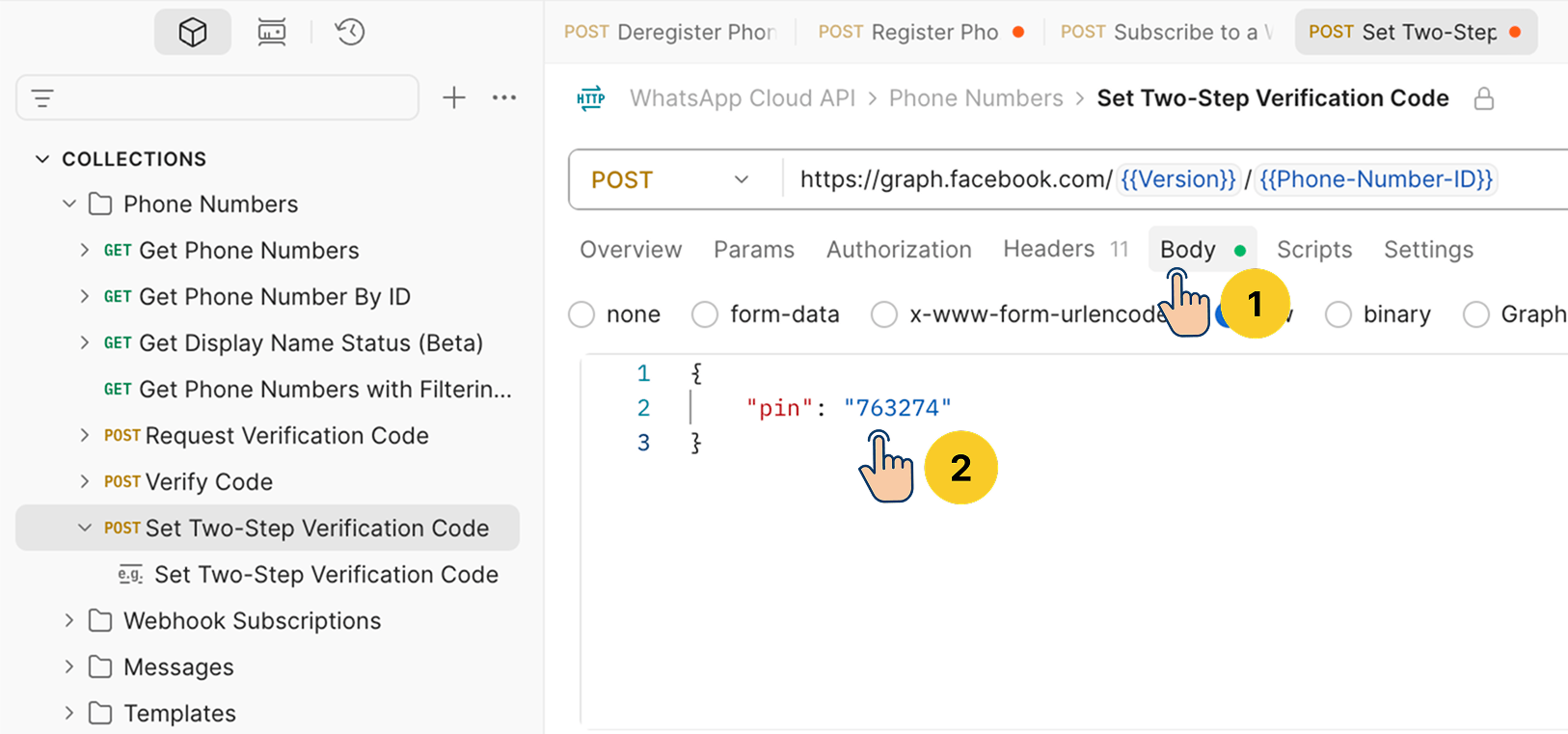Expand Get Phone Number By ID chevron
The height and width of the screenshot is (734, 1568).
click(x=85, y=296)
